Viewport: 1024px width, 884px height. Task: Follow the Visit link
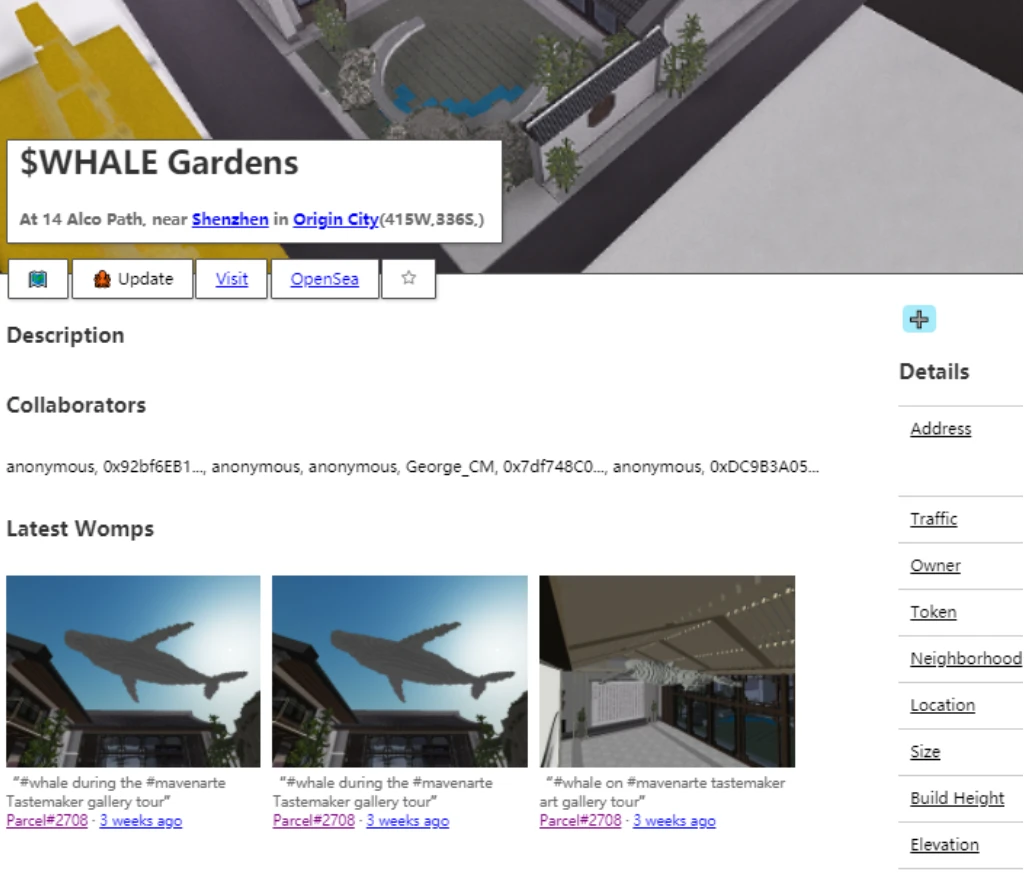(x=231, y=279)
